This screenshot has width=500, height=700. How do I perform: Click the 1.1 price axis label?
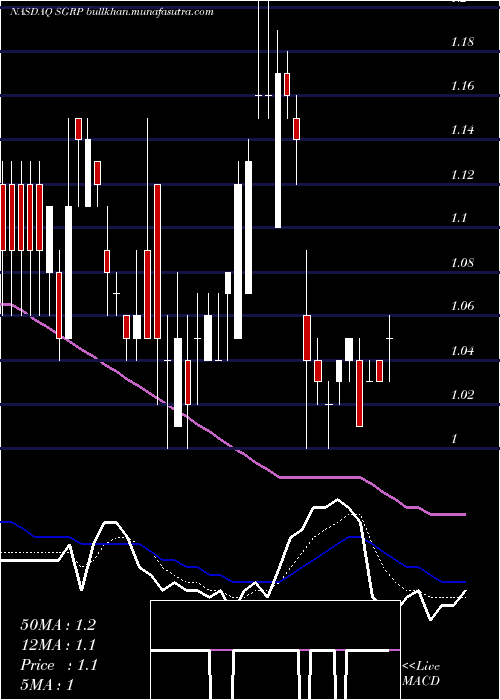pos(458,217)
